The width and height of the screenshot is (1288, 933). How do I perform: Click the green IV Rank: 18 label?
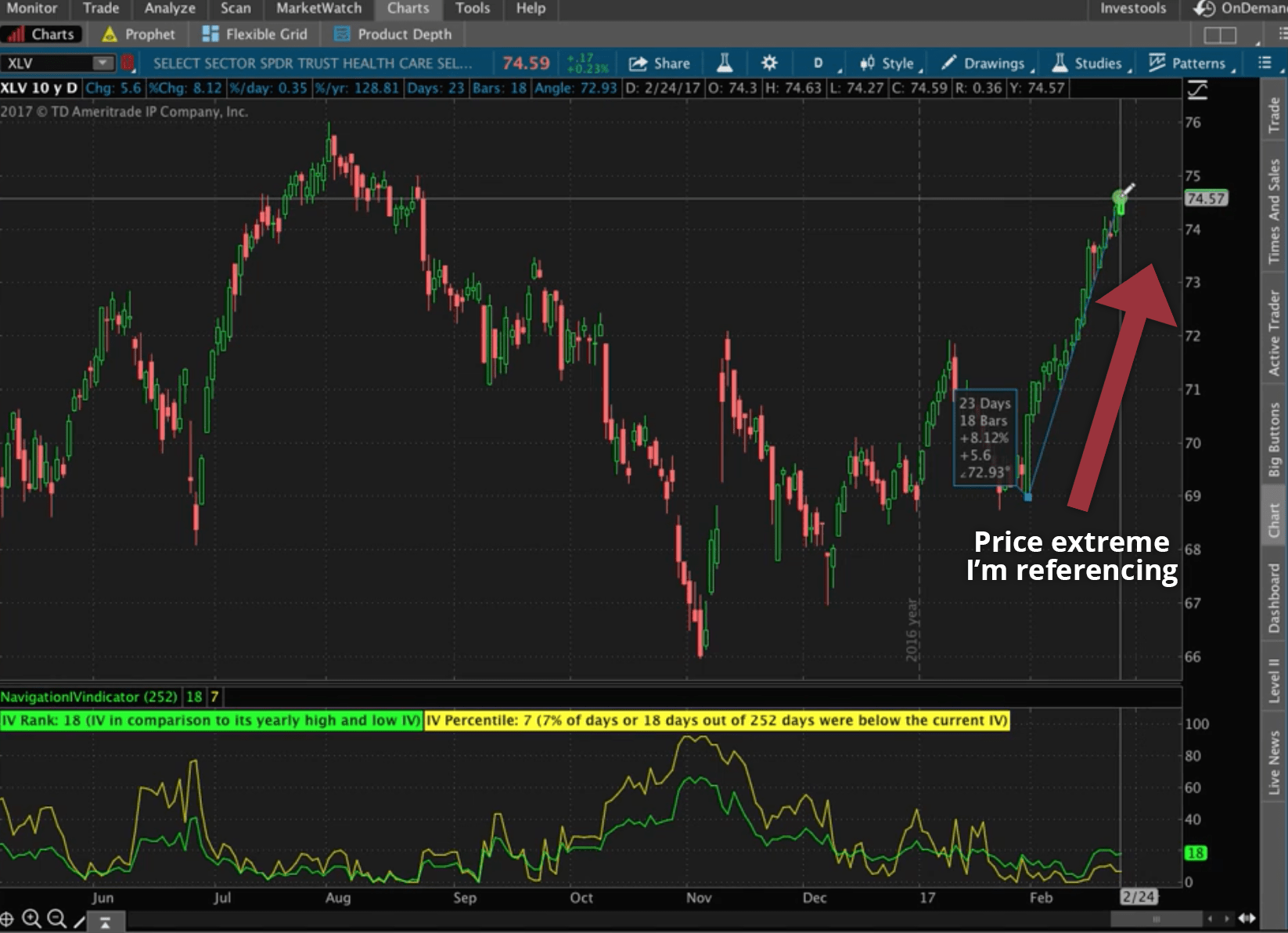[x=211, y=720]
